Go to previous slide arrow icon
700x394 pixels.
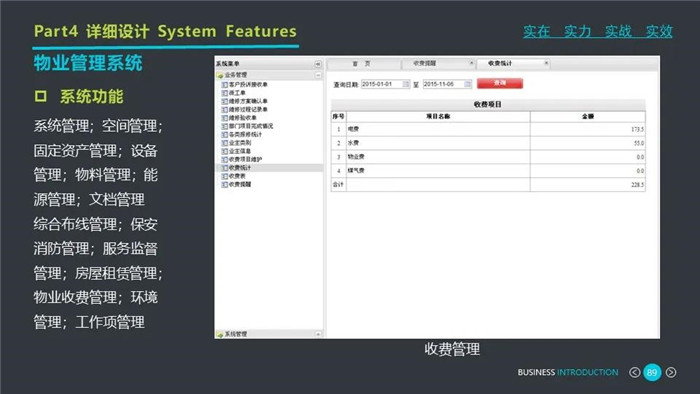(x=634, y=372)
